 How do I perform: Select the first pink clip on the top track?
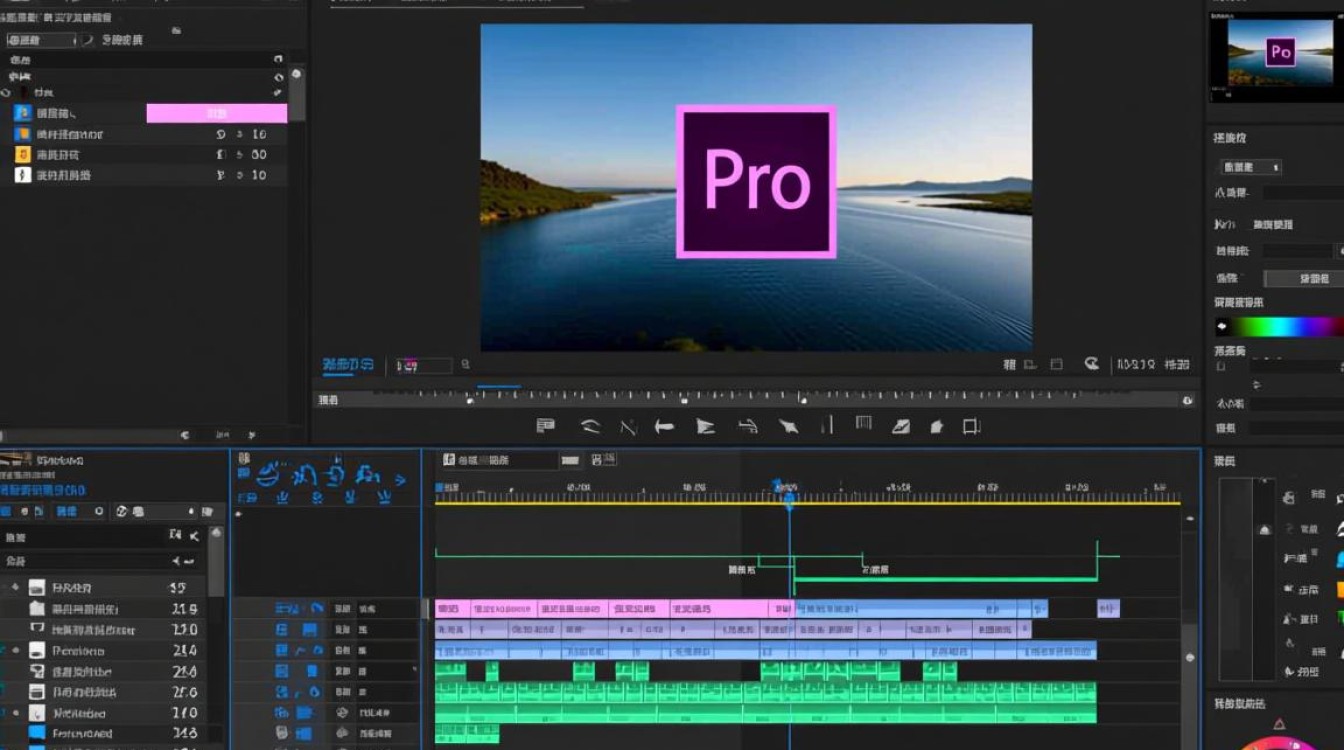point(452,608)
